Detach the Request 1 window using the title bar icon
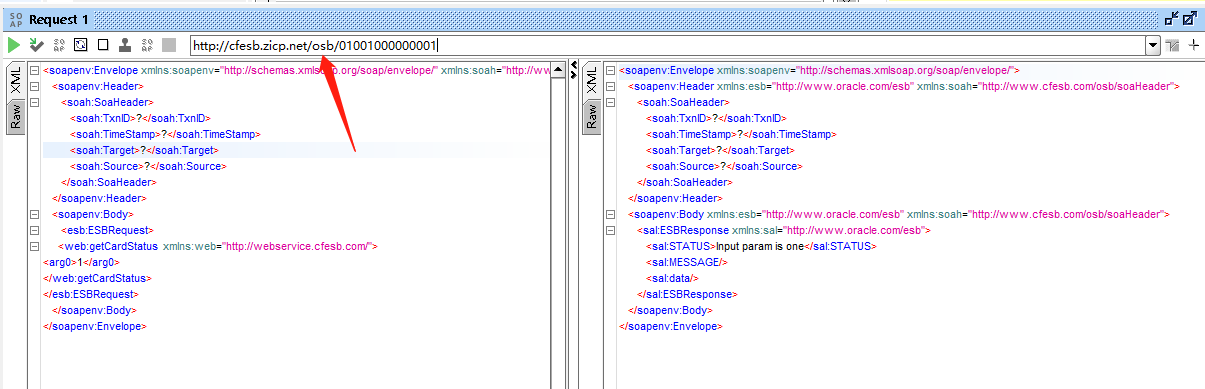 tap(1172, 18)
